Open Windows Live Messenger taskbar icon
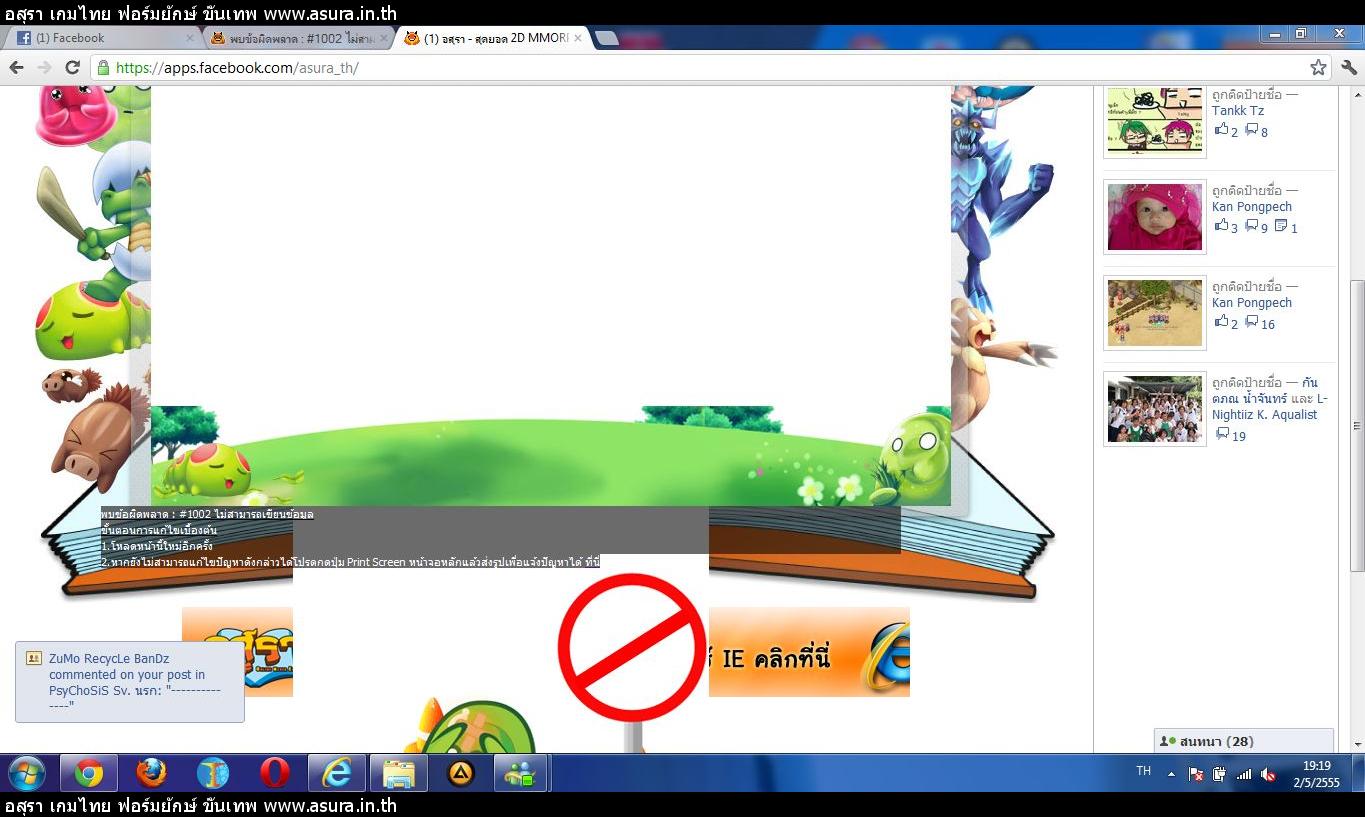1365x817 pixels. coord(521,773)
